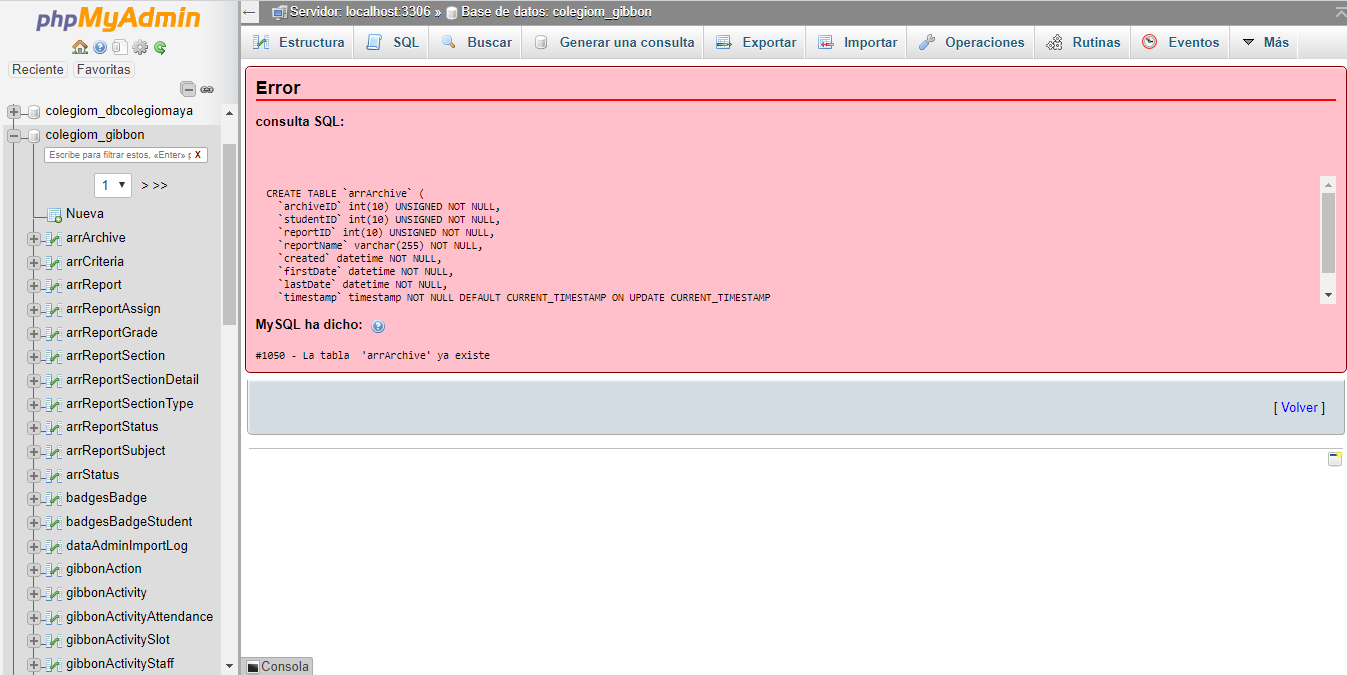Viewport: 1347px width, 675px height.
Task: Open Generar una consulta tab
Action: pos(613,42)
